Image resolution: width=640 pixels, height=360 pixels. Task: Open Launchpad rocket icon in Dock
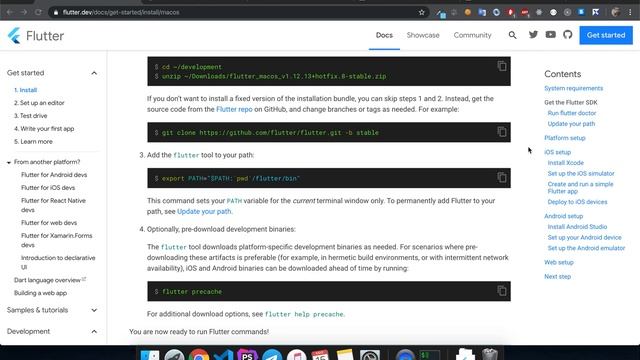(x=174, y=355)
